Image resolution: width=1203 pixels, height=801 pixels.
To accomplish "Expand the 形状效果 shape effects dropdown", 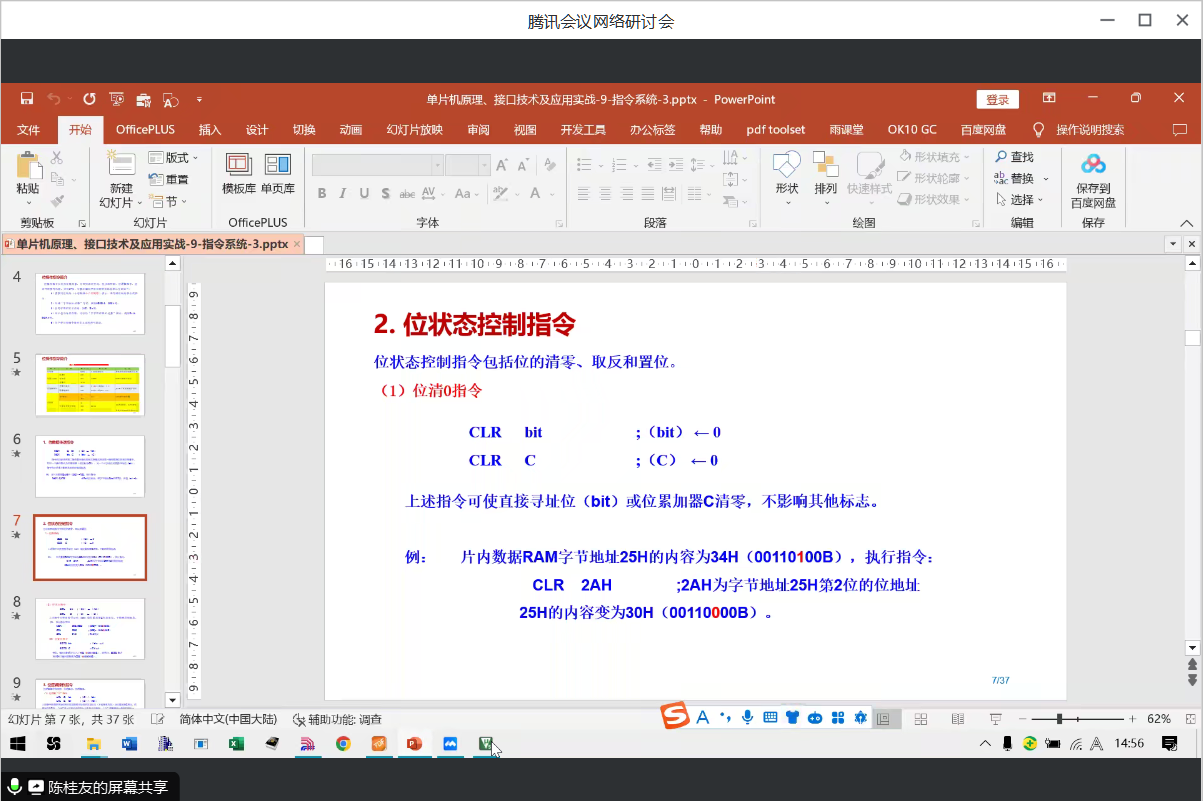I will (x=935, y=199).
